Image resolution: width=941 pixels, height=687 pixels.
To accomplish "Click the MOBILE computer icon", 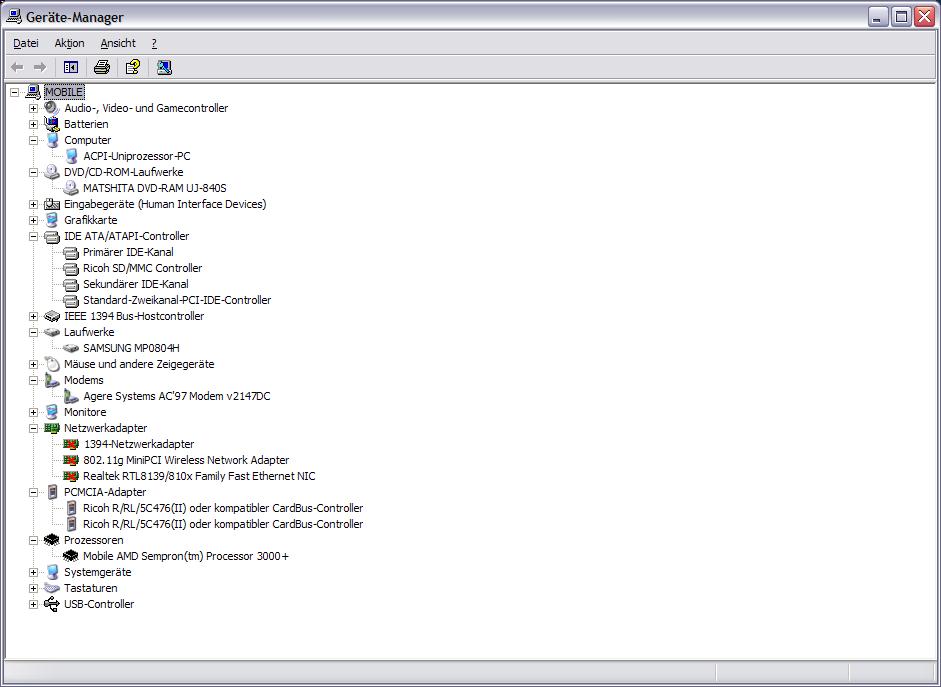I will (33, 92).
